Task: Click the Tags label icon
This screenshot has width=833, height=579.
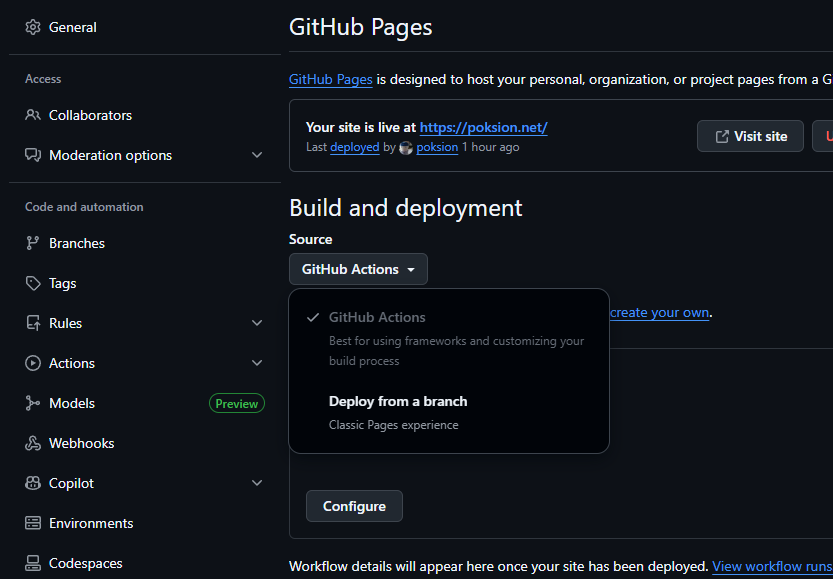Action: click(33, 283)
